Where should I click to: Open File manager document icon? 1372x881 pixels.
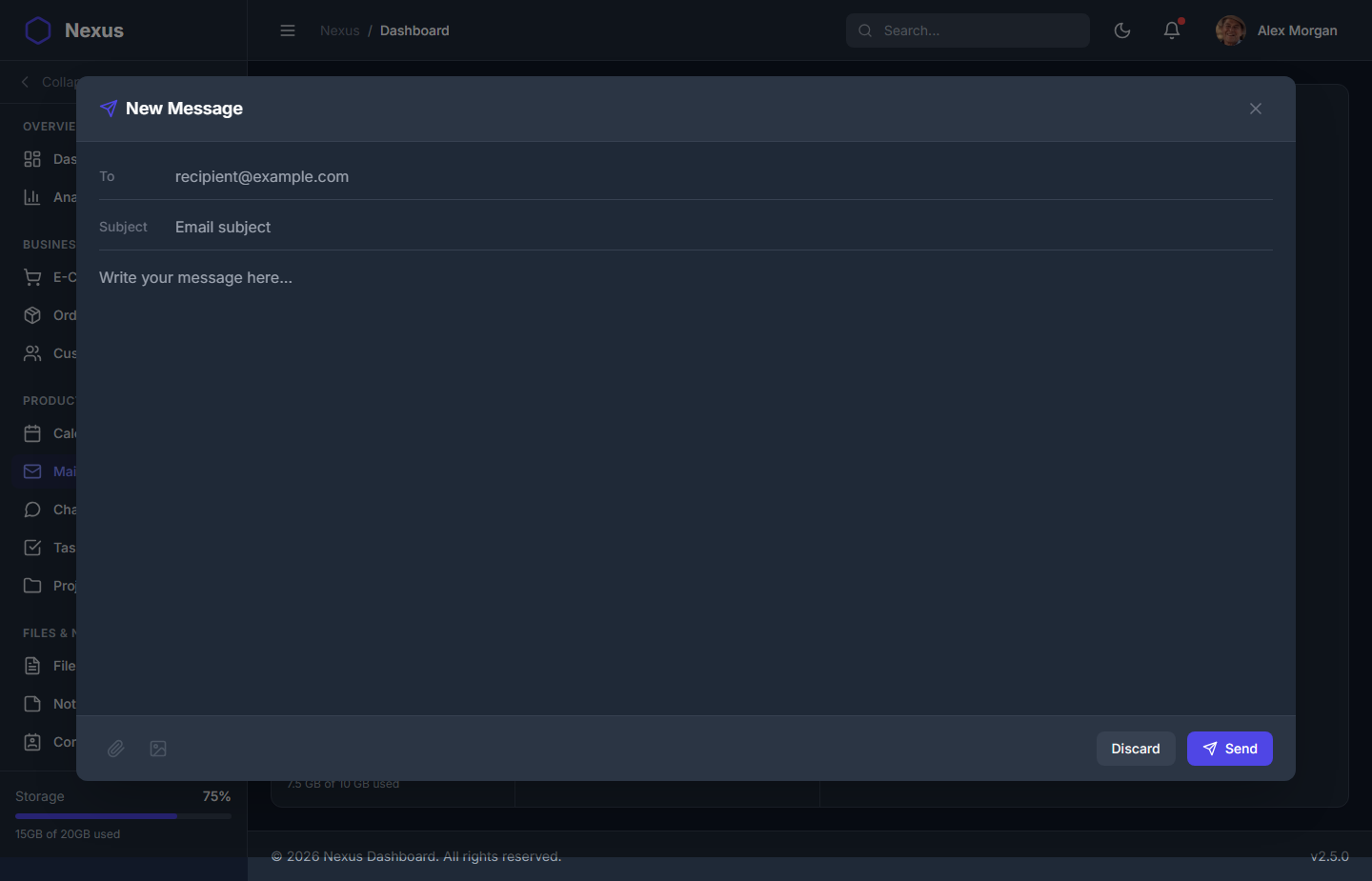[x=32, y=666]
